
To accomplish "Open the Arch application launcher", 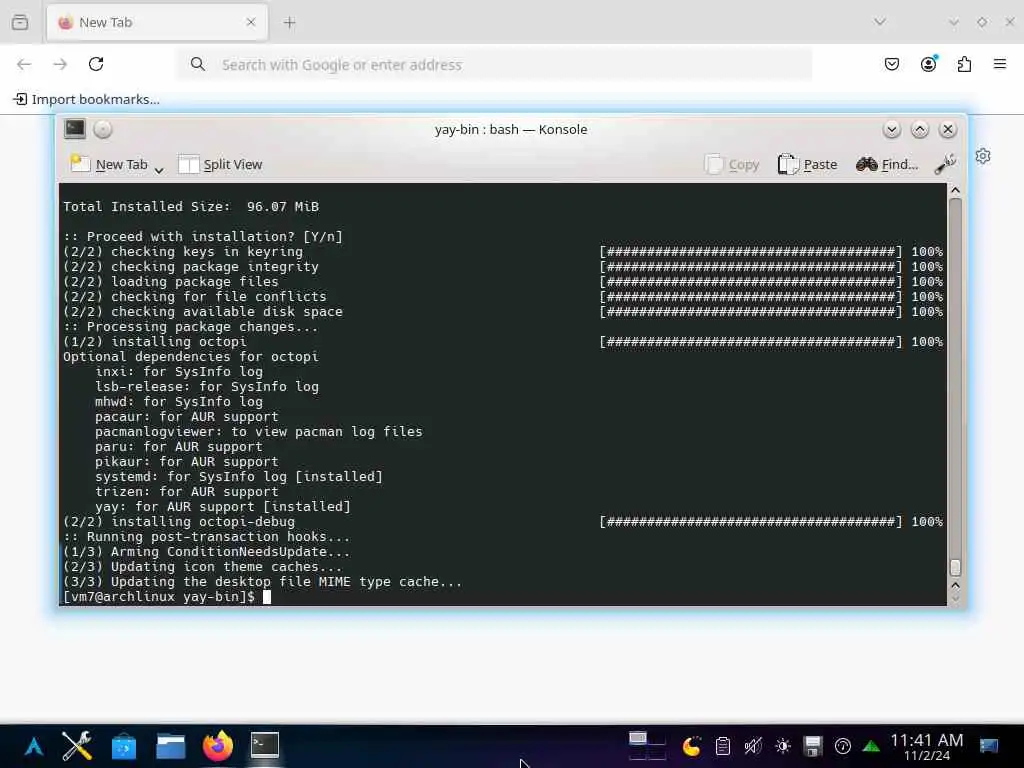I will 33,746.
